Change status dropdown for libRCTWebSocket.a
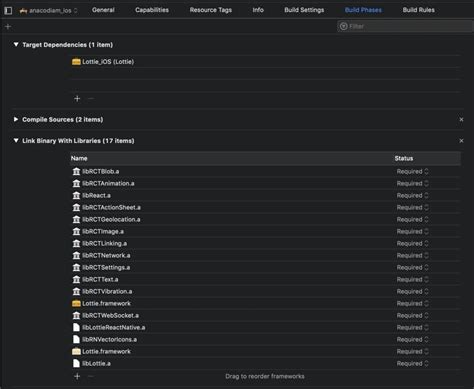This screenshot has width=474, height=389. [x=412, y=315]
